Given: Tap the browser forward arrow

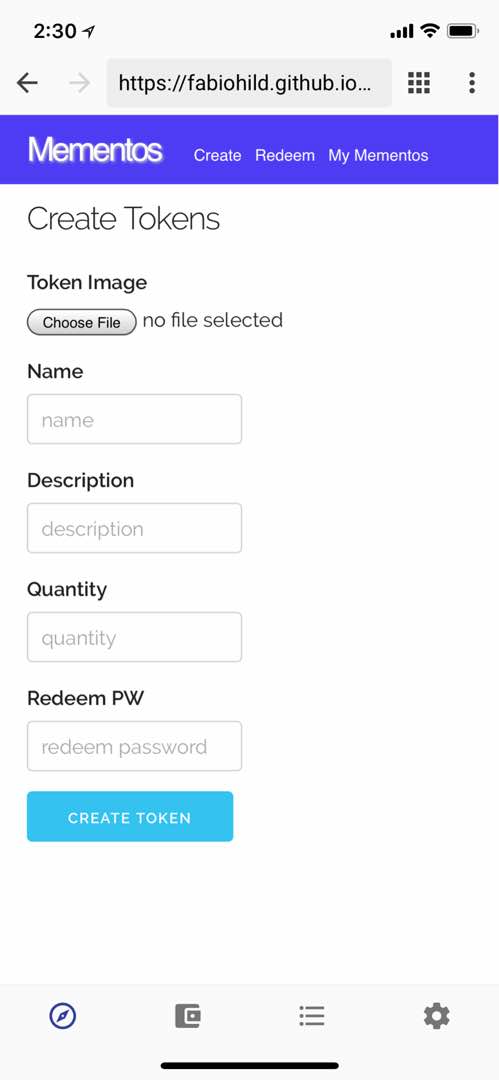Looking at the screenshot, I should pyautogui.click(x=80, y=83).
